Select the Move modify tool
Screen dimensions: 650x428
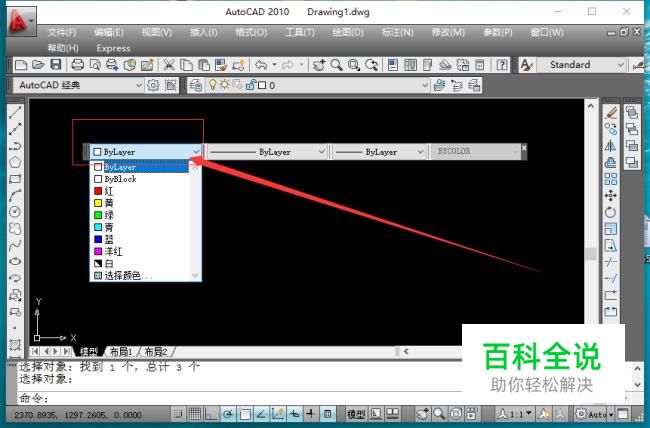[611, 195]
